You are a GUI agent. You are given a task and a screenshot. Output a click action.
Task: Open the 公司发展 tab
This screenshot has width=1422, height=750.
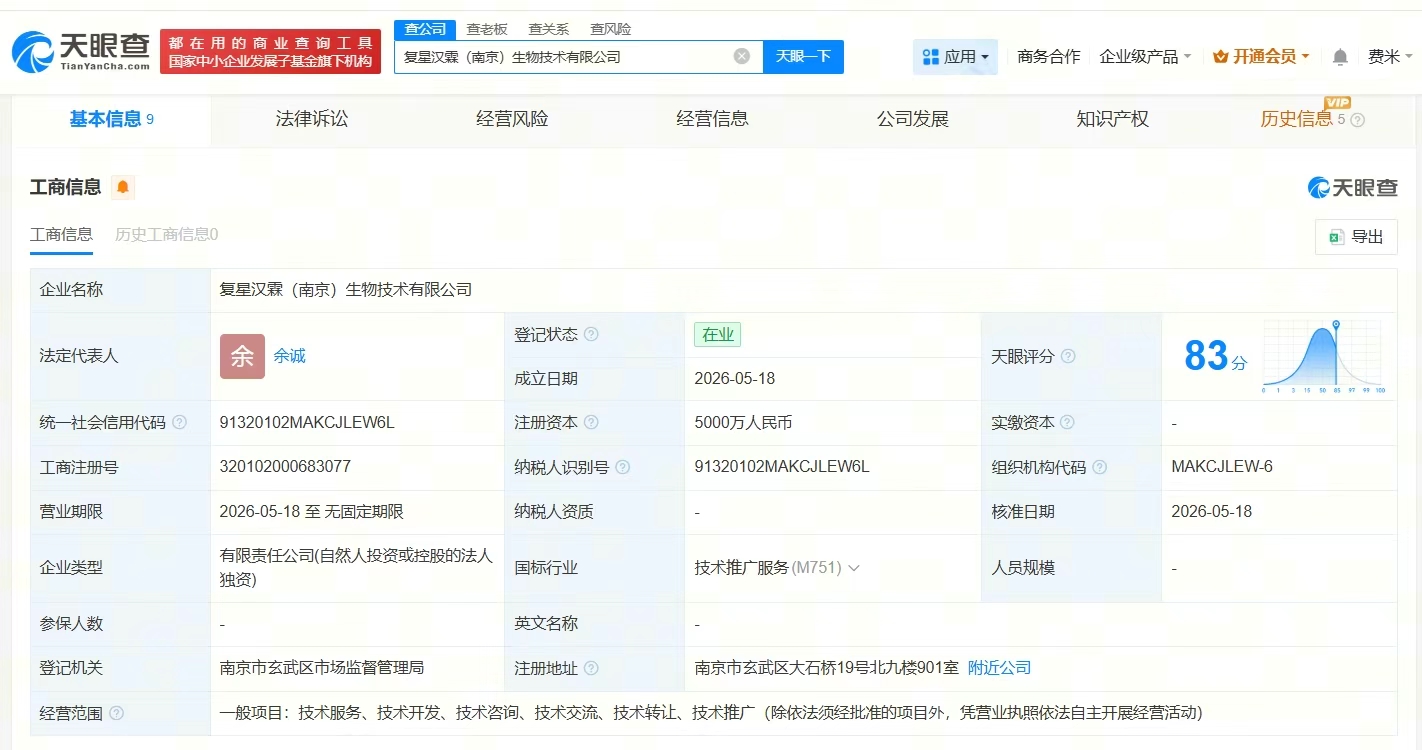click(912, 119)
